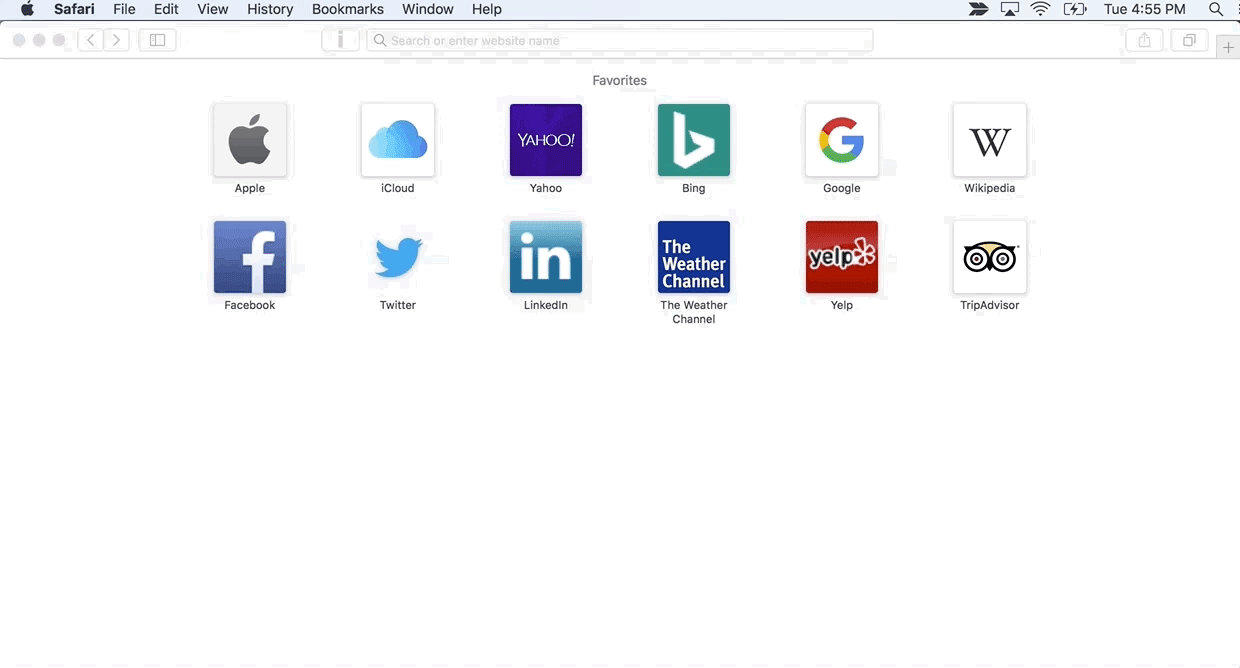The height and width of the screenshot is (668, 1240).
Task: Open the Yahoo favorite tile
Action: point(546,140)
